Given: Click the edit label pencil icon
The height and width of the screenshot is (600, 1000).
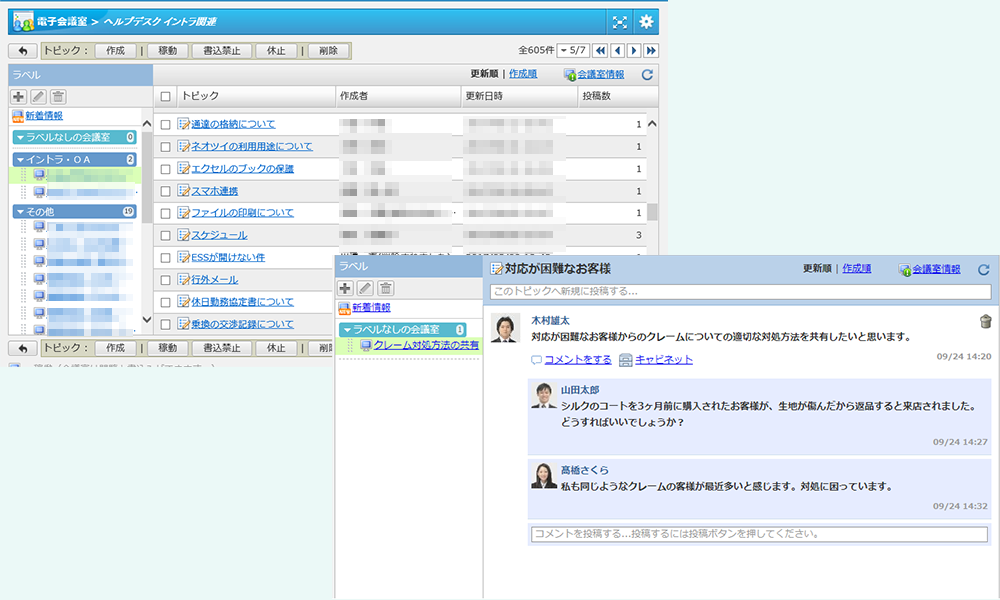Looking at the screenshot, I should click(x=38, y=97).
